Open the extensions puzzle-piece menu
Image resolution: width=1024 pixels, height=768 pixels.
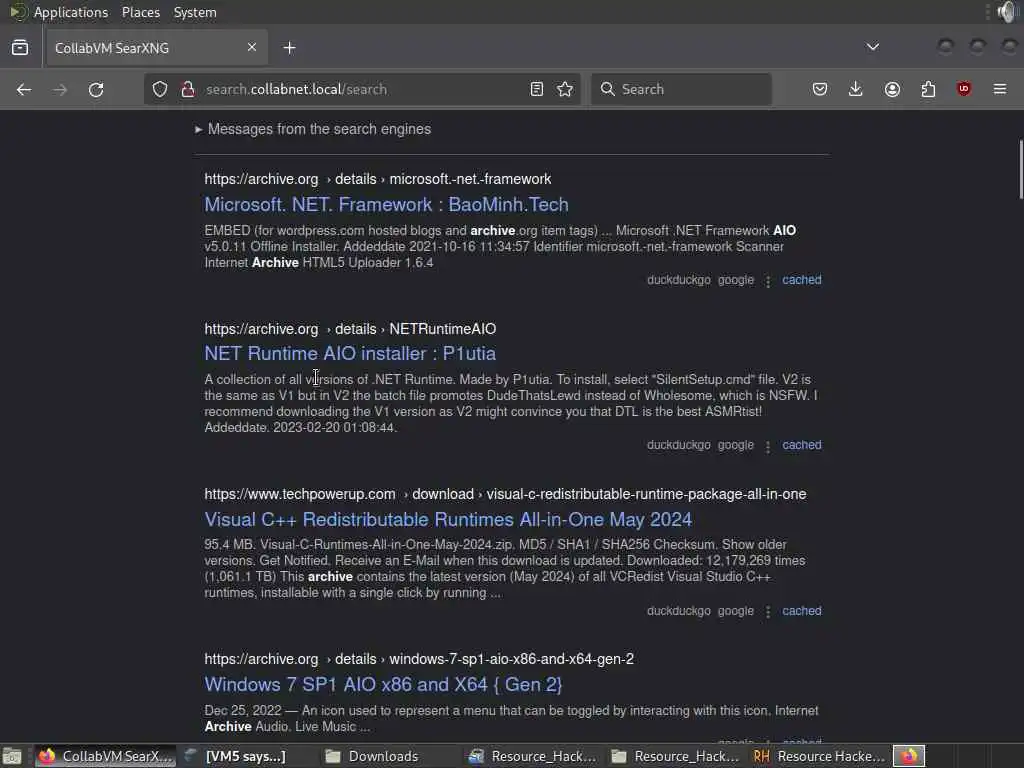(x=928, y=89)
